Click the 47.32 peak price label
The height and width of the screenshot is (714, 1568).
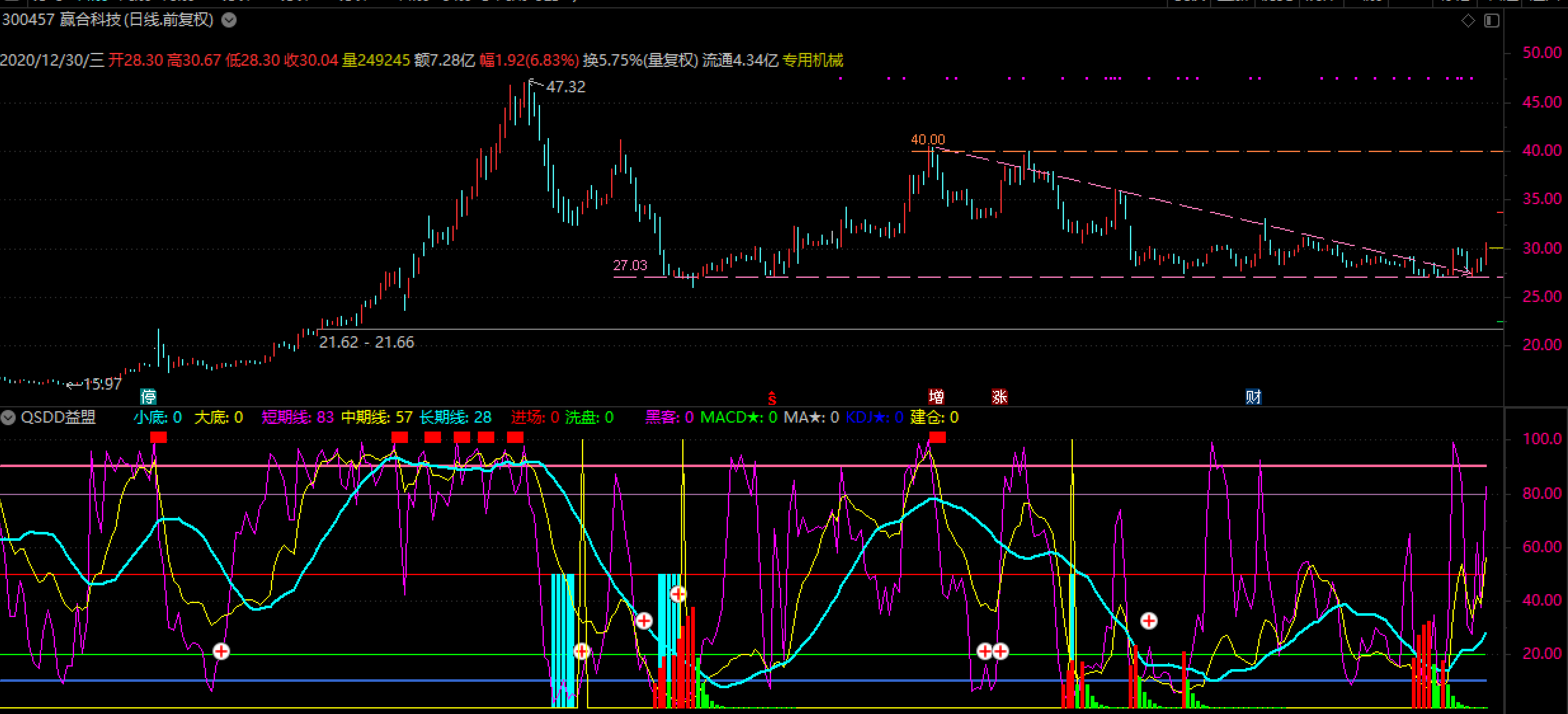coord(565,87)
